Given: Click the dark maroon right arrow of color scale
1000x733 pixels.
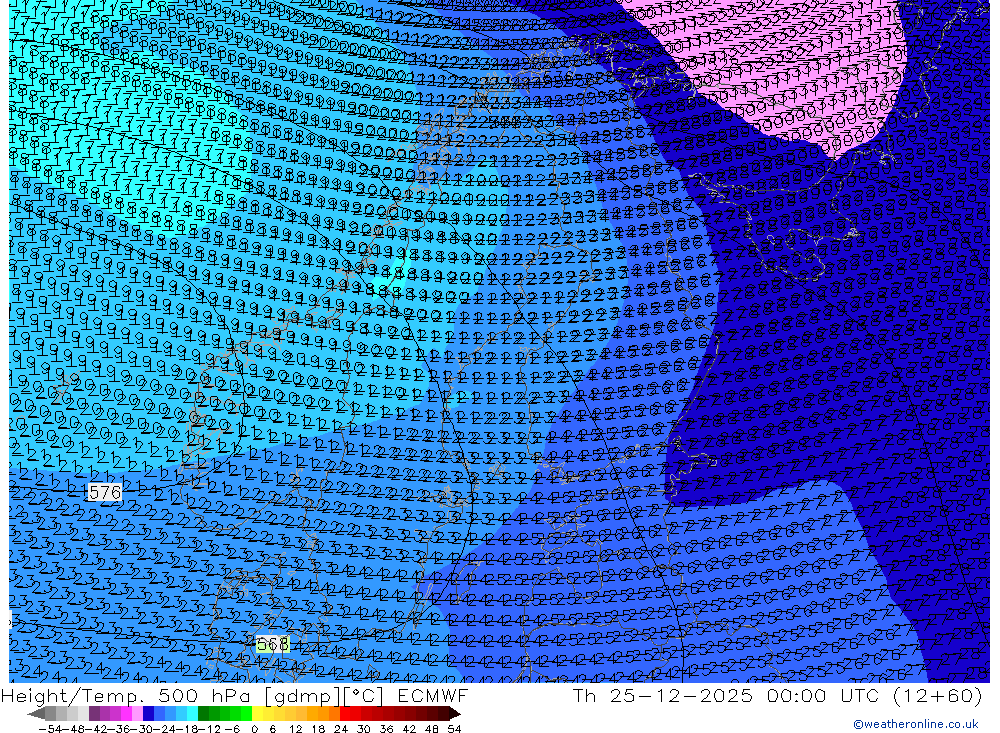Looking at the screenshot, I should coord(454,714).
